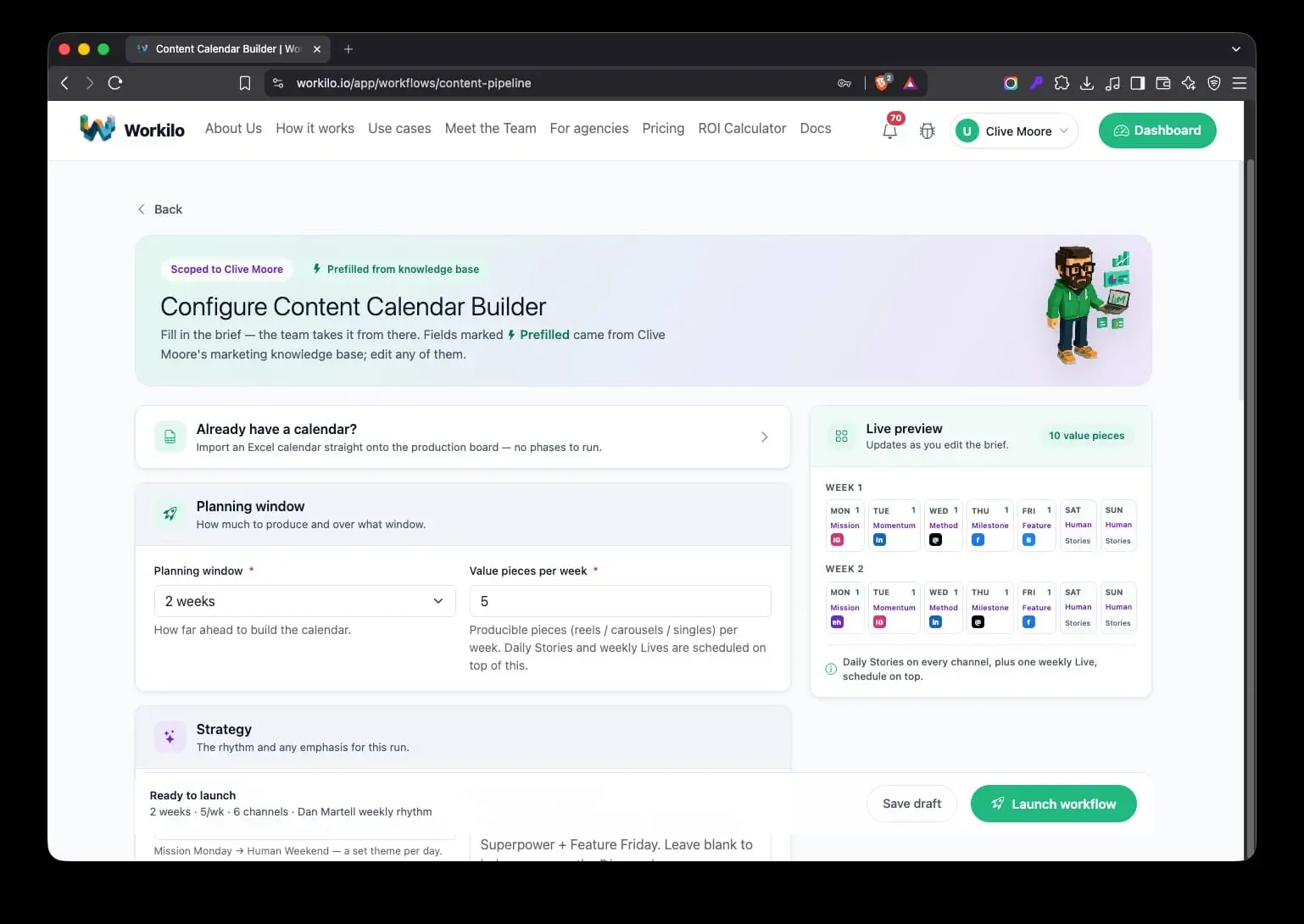Click the purple key extension icon
The image size is (1304, 924).
(1036, 83)
